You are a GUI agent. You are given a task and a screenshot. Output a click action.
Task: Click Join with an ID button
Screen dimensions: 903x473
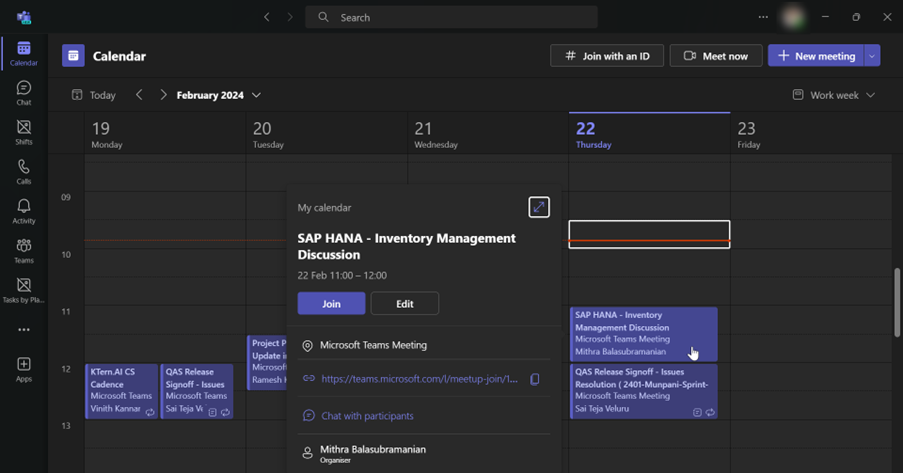[x=607, y=56]
